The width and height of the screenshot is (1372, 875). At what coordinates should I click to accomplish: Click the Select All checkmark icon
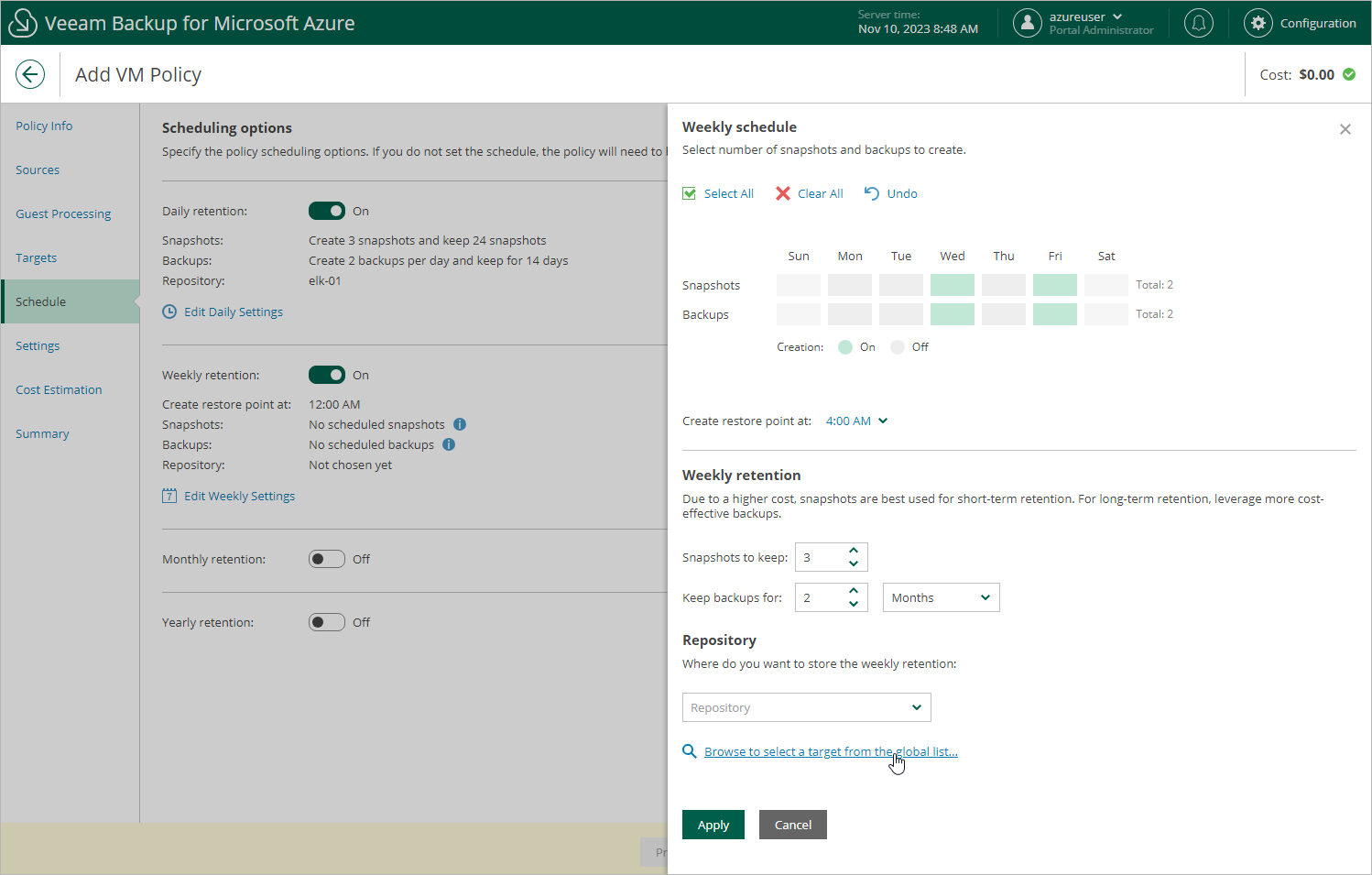coord(690,193)
